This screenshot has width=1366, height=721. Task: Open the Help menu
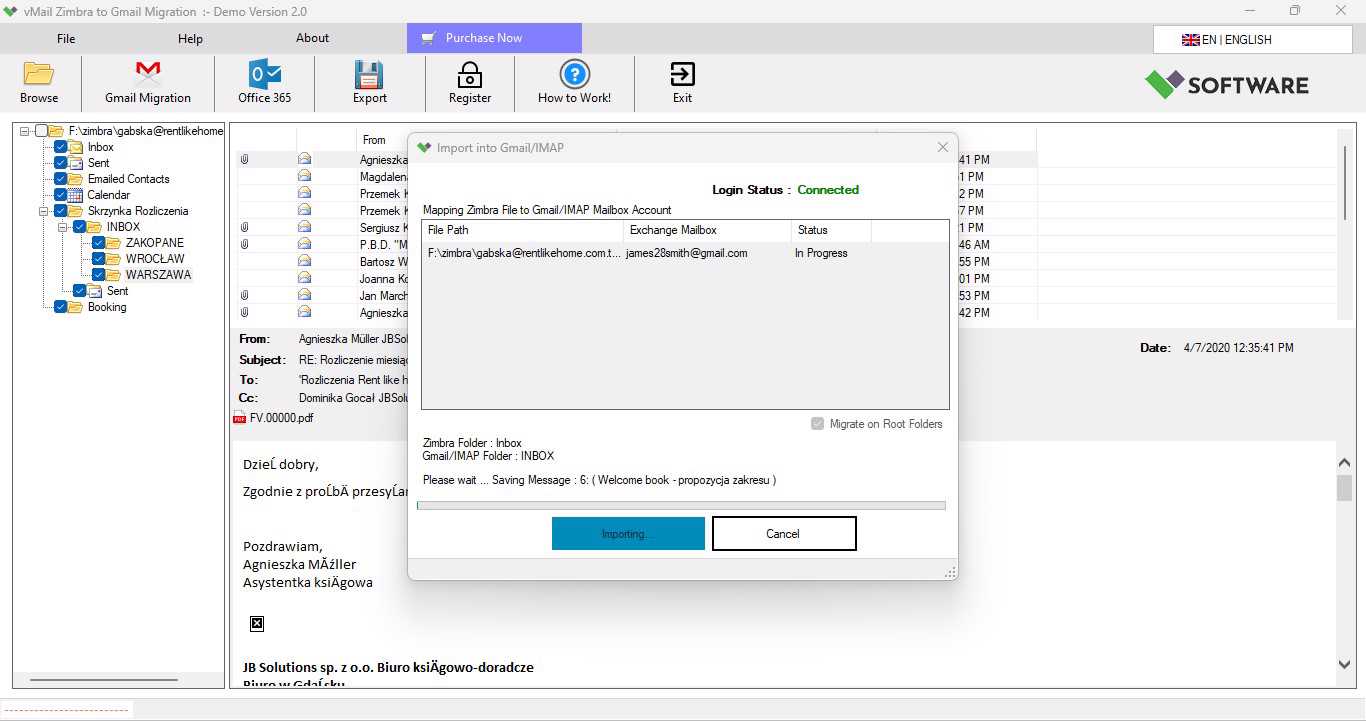click(x=190, y=39)
